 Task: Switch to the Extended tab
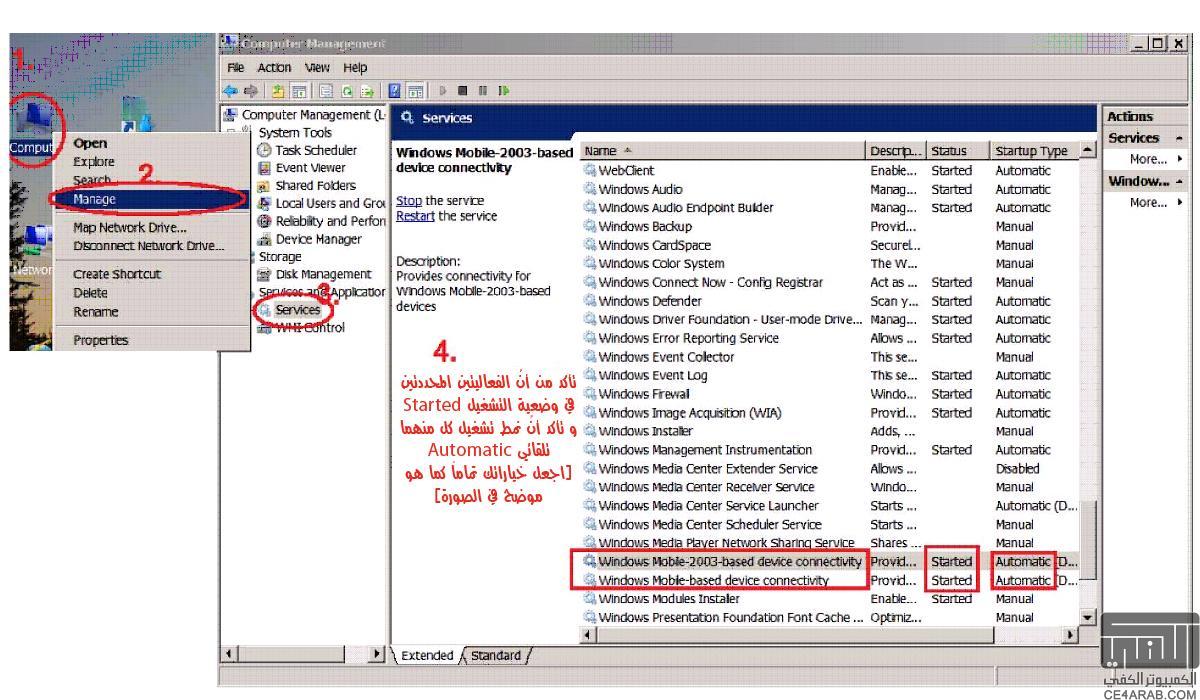coord(427,656)
